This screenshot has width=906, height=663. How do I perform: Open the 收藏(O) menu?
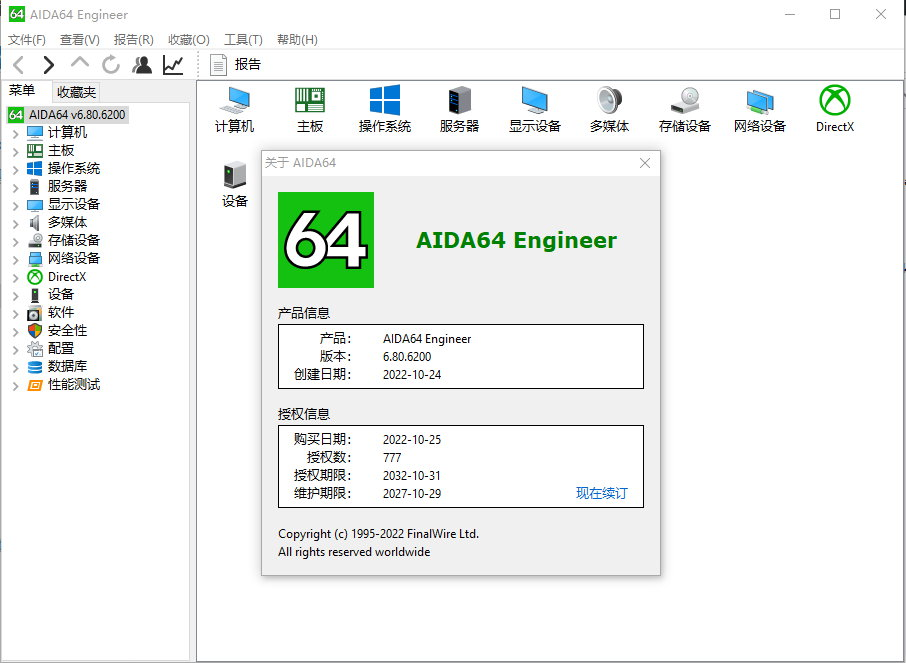[x=188, y=39]
